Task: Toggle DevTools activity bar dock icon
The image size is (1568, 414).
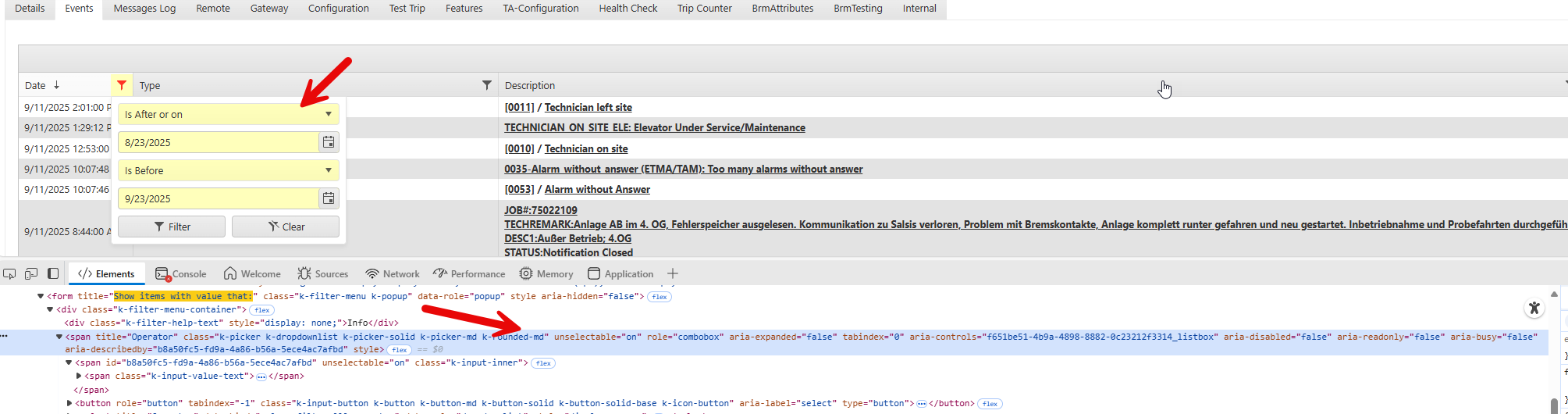Action: [x=53, y=273]
